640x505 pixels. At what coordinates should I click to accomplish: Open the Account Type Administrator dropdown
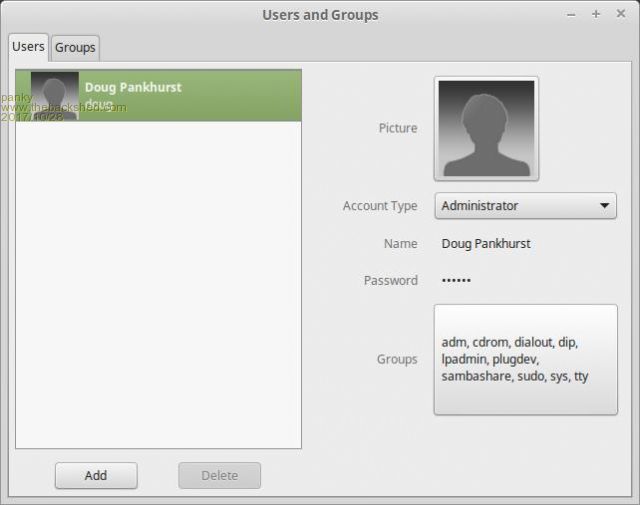tap(525, 206)
